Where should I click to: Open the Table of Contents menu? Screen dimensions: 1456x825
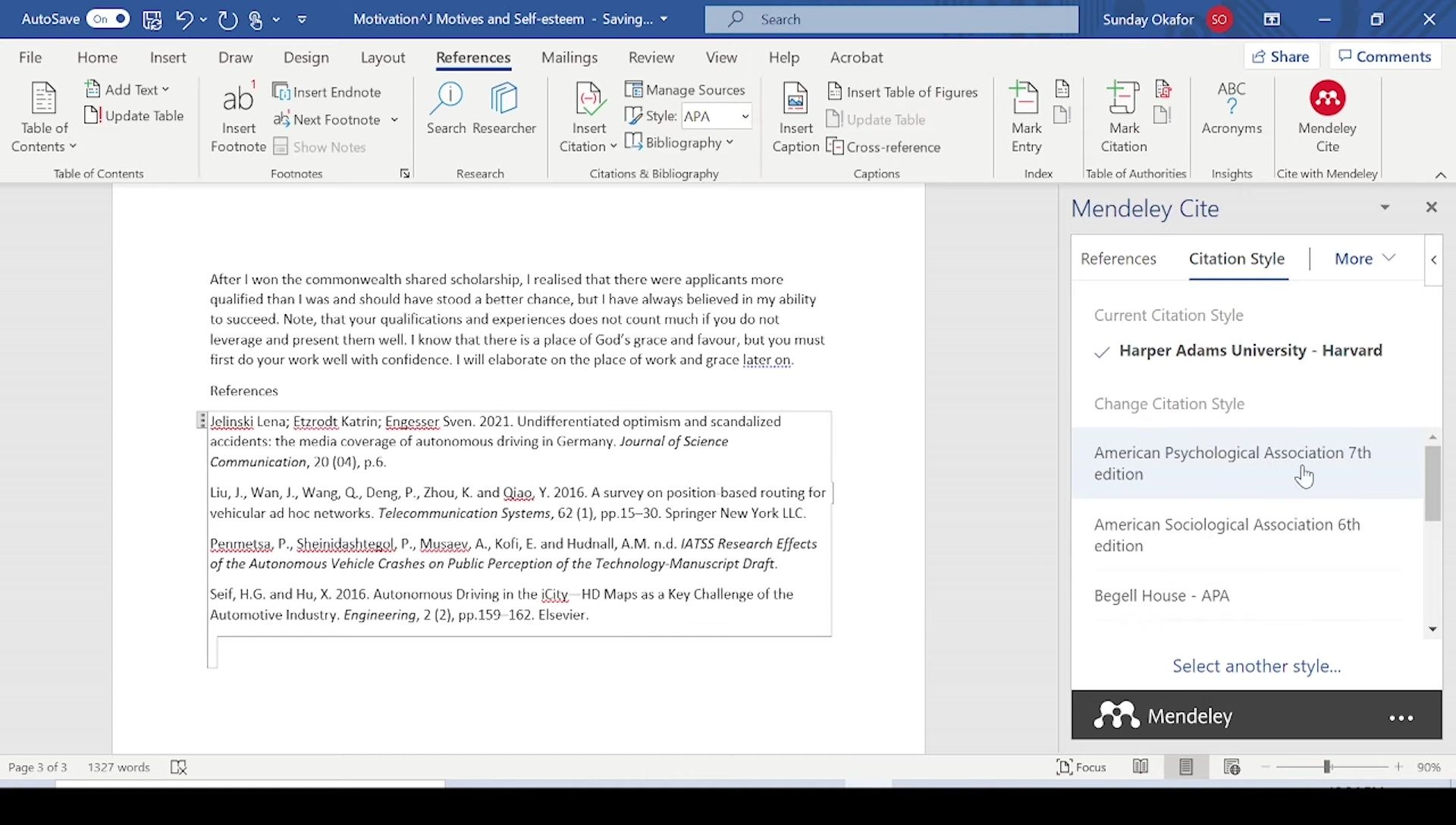pyautogui.click(x=44, y=118)
